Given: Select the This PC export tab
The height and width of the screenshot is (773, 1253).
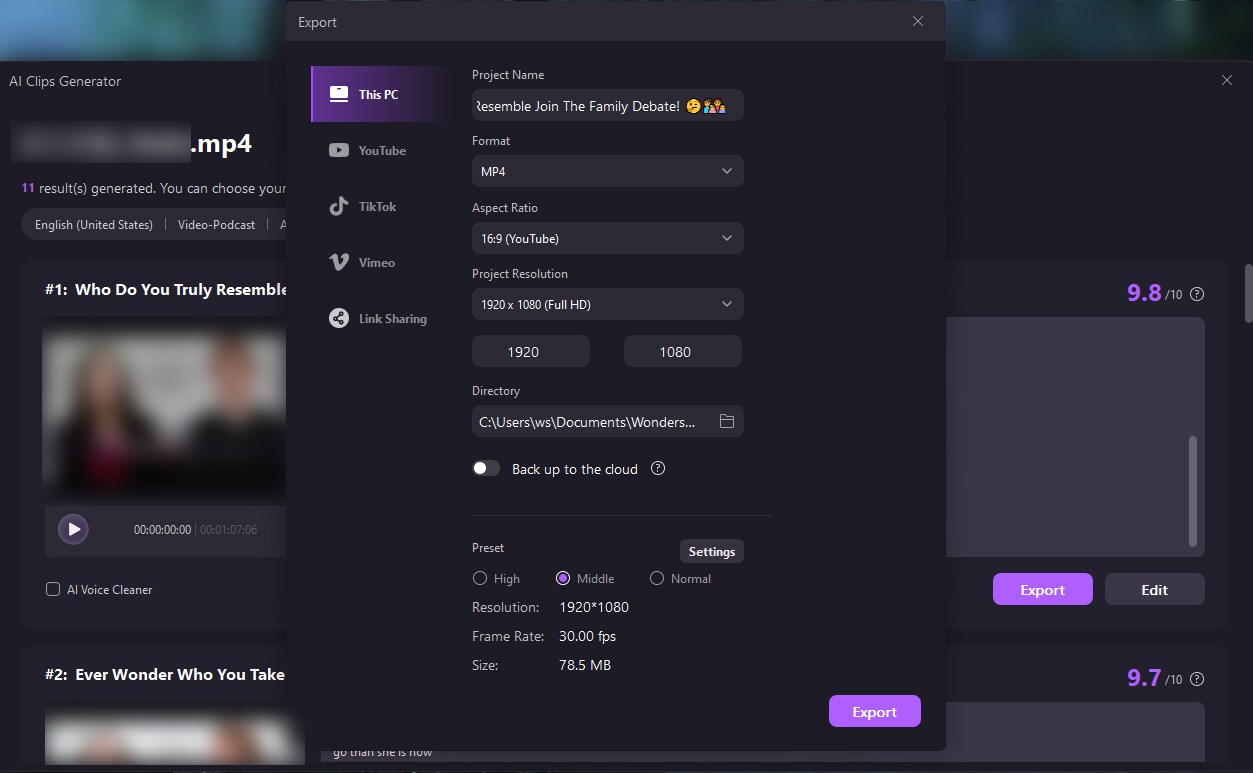Looking at the screenshot, I should point(381,94).
